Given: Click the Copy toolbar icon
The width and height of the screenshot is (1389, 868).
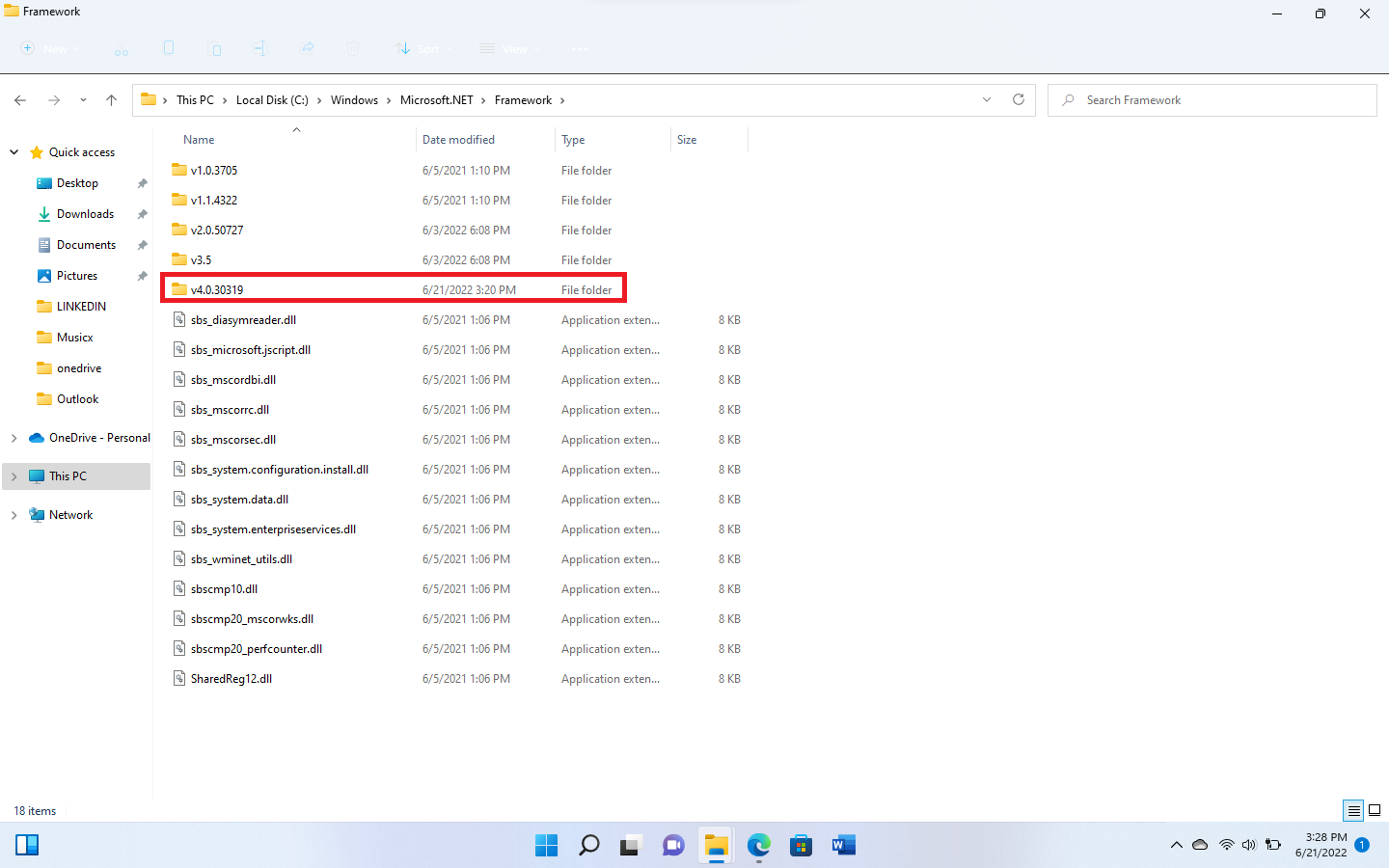Looking at the screenshot, I should click(169, 48).
